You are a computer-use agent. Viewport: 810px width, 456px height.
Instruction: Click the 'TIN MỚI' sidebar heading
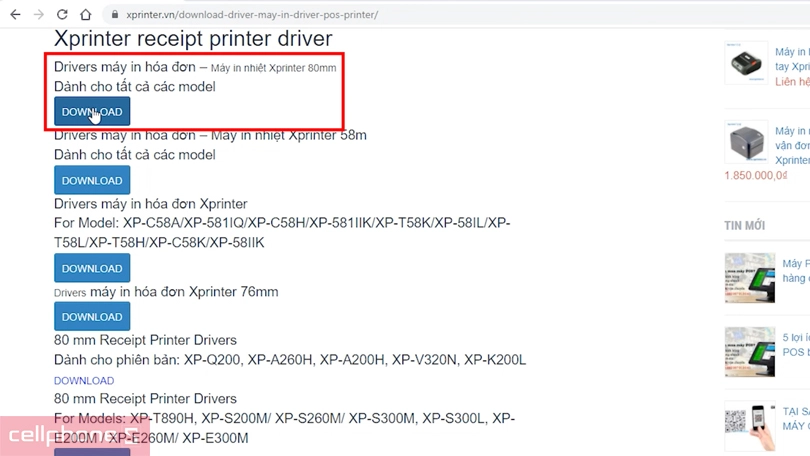(x=744, y=225)
